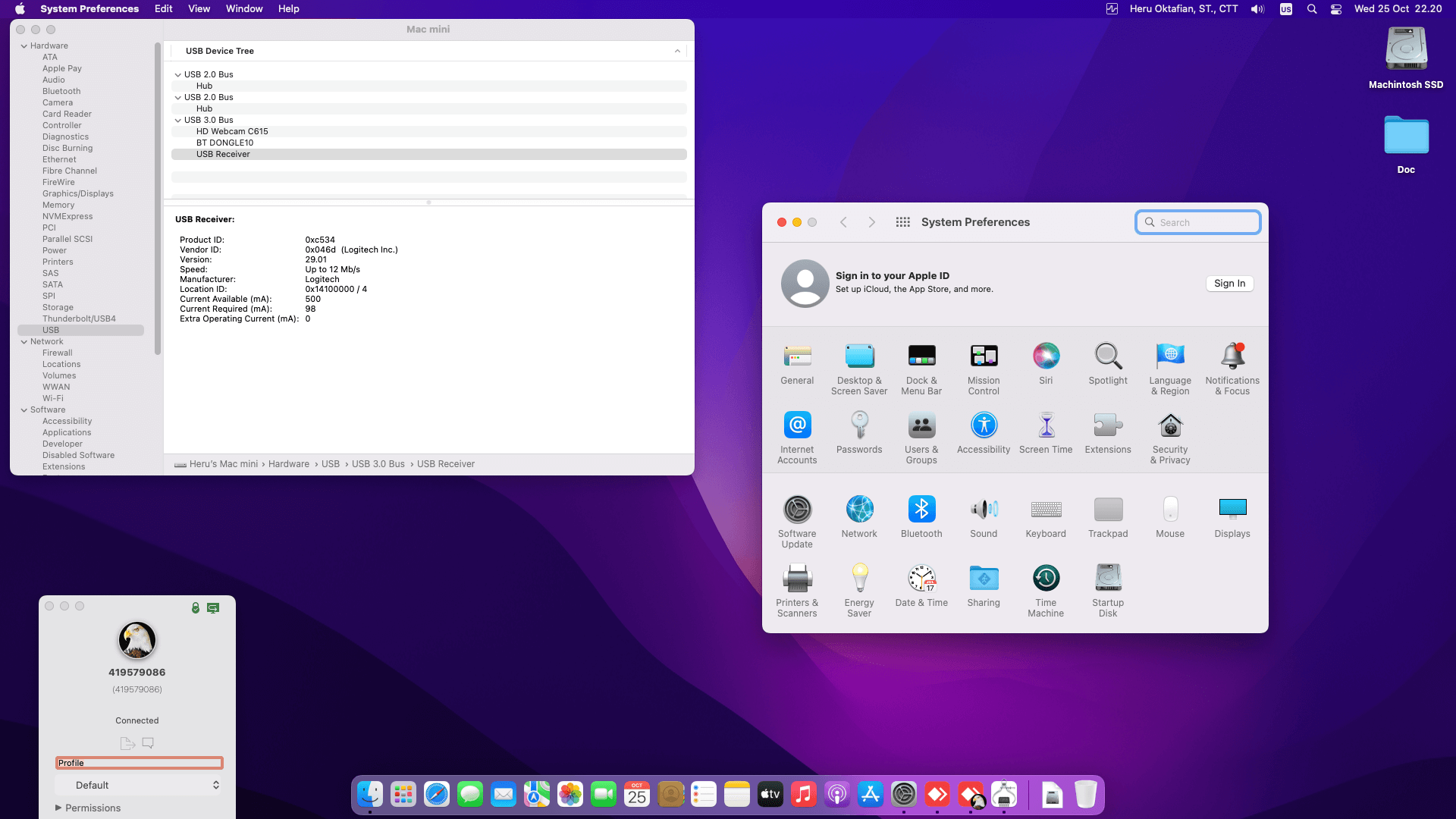Collapse the Network section in sidebar
The width and height of the screenshot is (1456, 819).
24,342
